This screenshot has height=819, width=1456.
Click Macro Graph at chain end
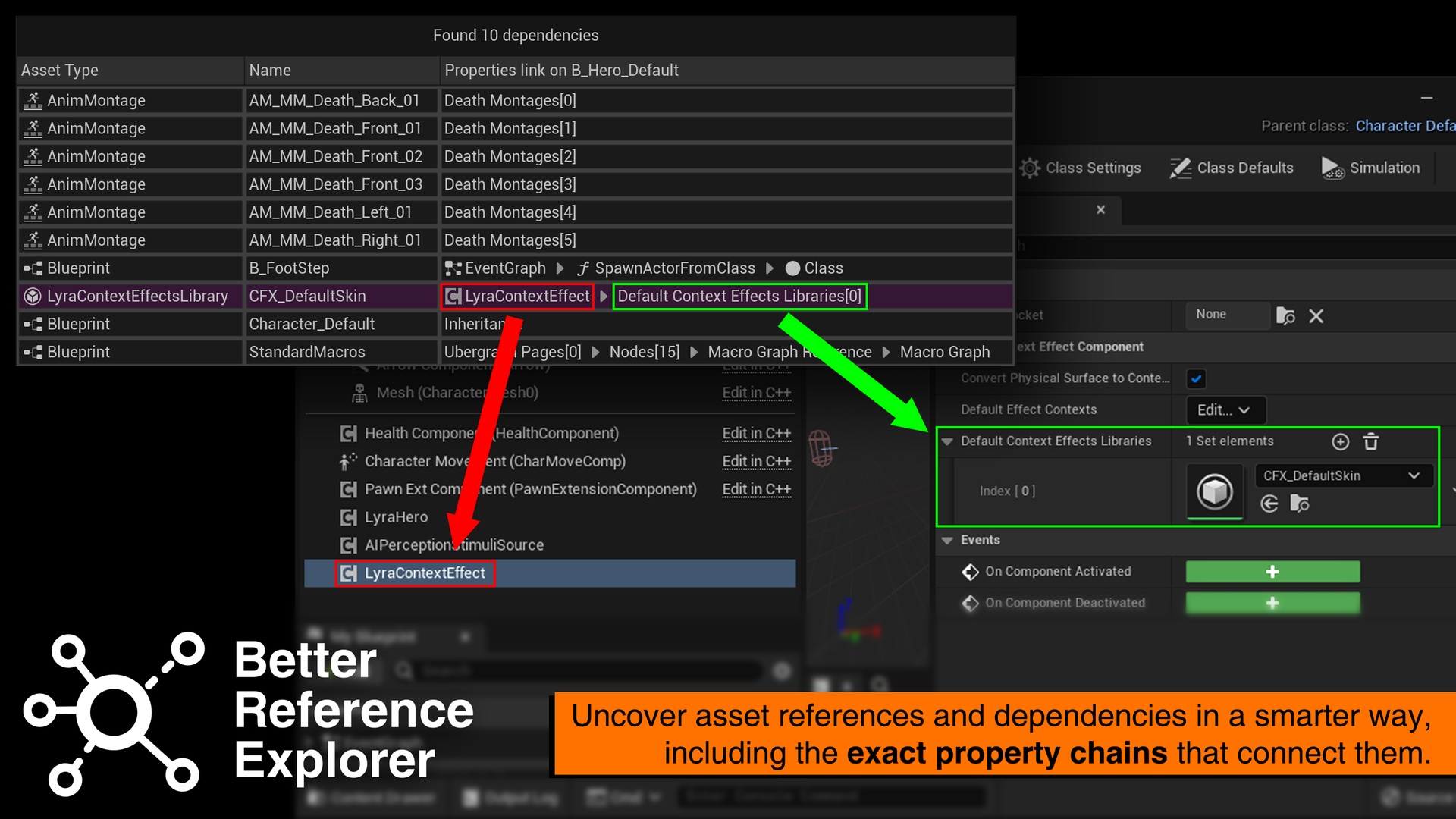click(x=945, y=353)
